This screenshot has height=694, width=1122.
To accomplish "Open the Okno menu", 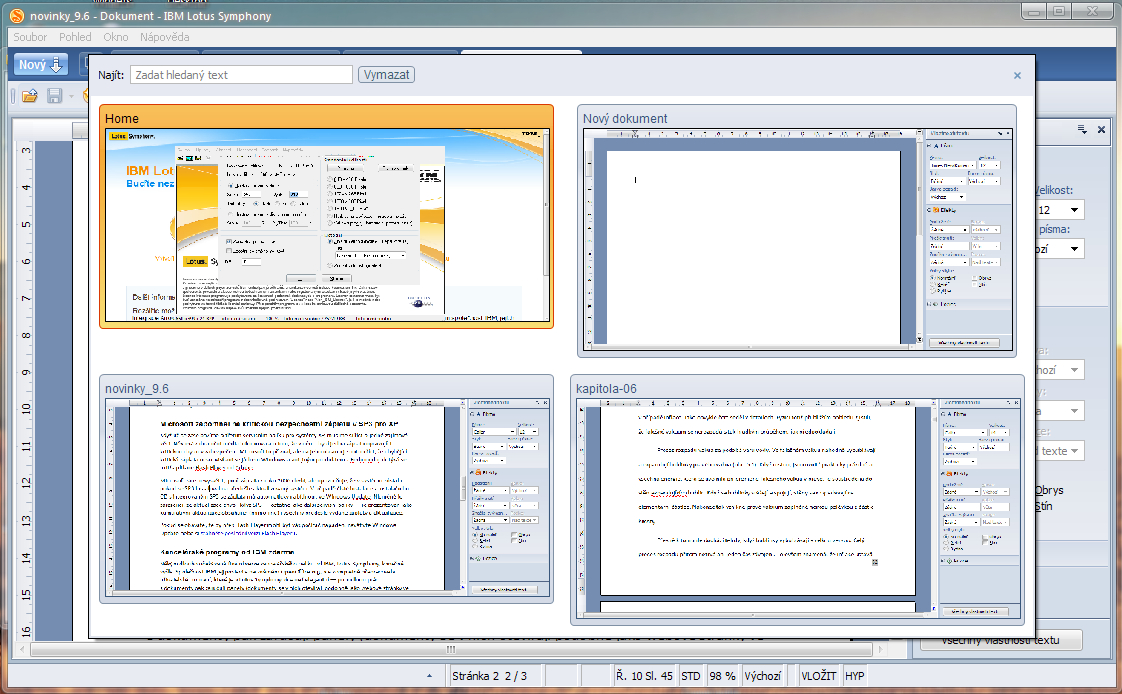I will coord(116,37).
